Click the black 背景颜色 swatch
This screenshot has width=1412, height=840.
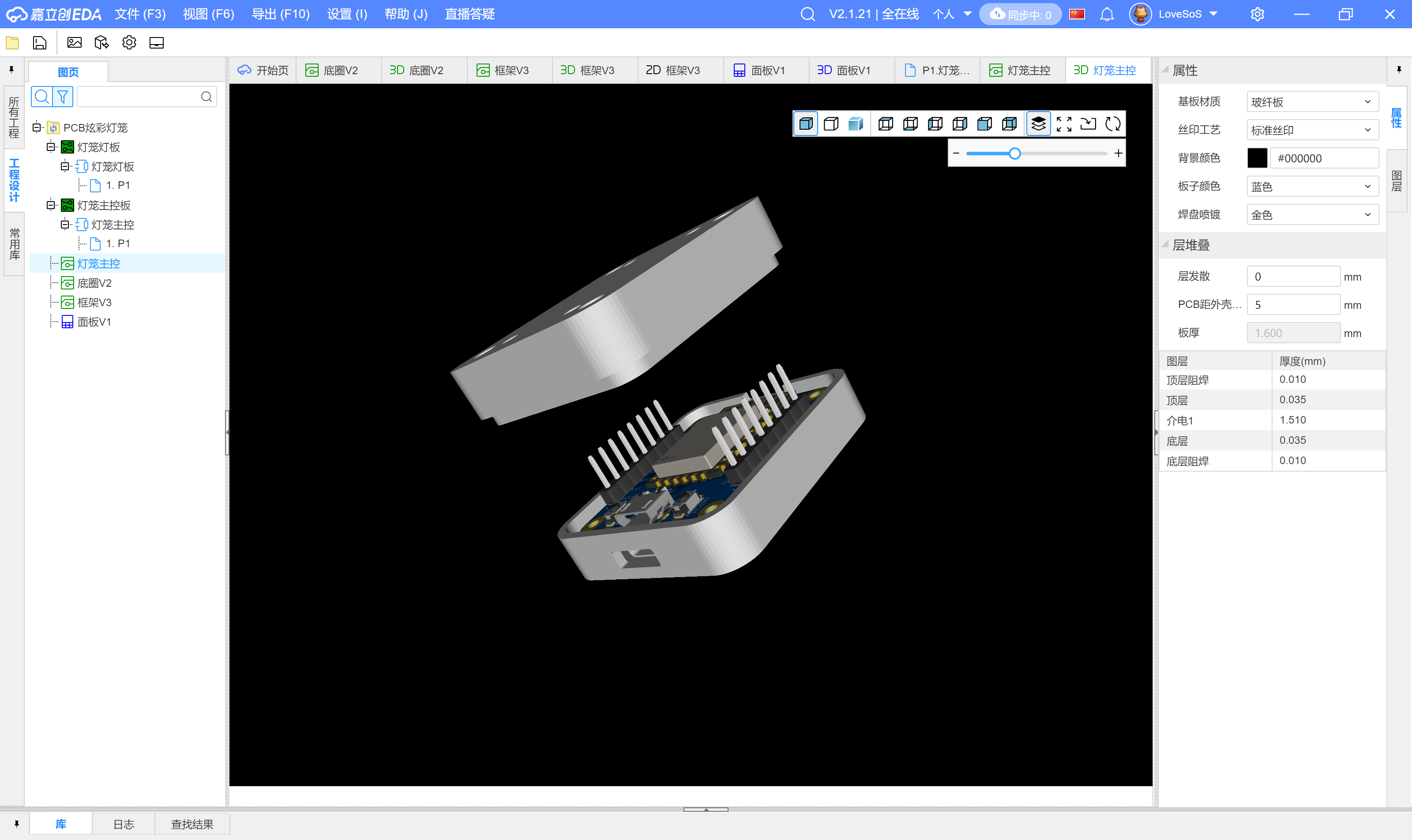(x=1257, y=158)
